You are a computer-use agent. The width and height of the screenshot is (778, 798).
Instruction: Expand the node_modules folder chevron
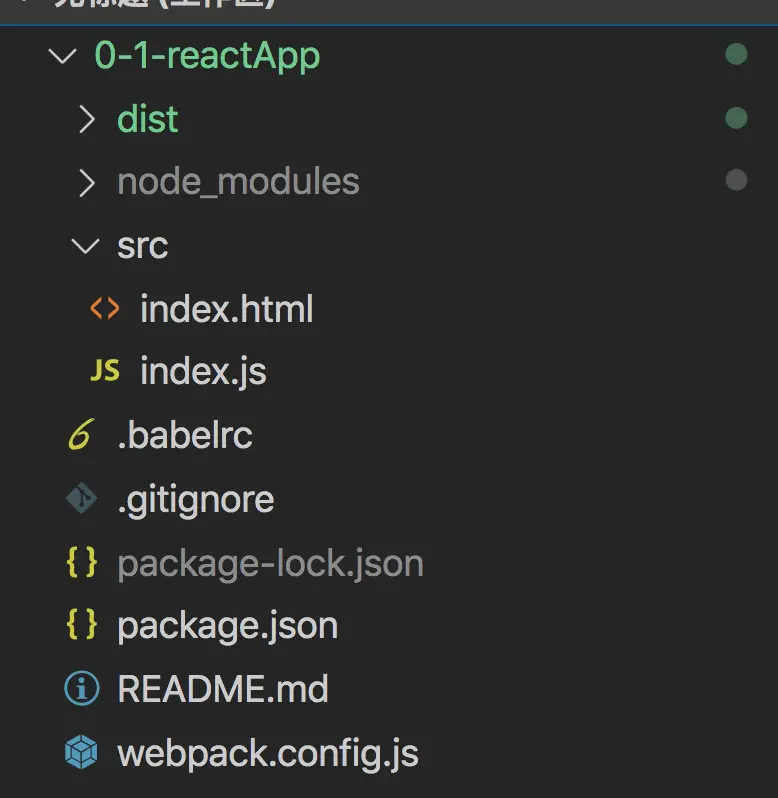coord(87,182)
